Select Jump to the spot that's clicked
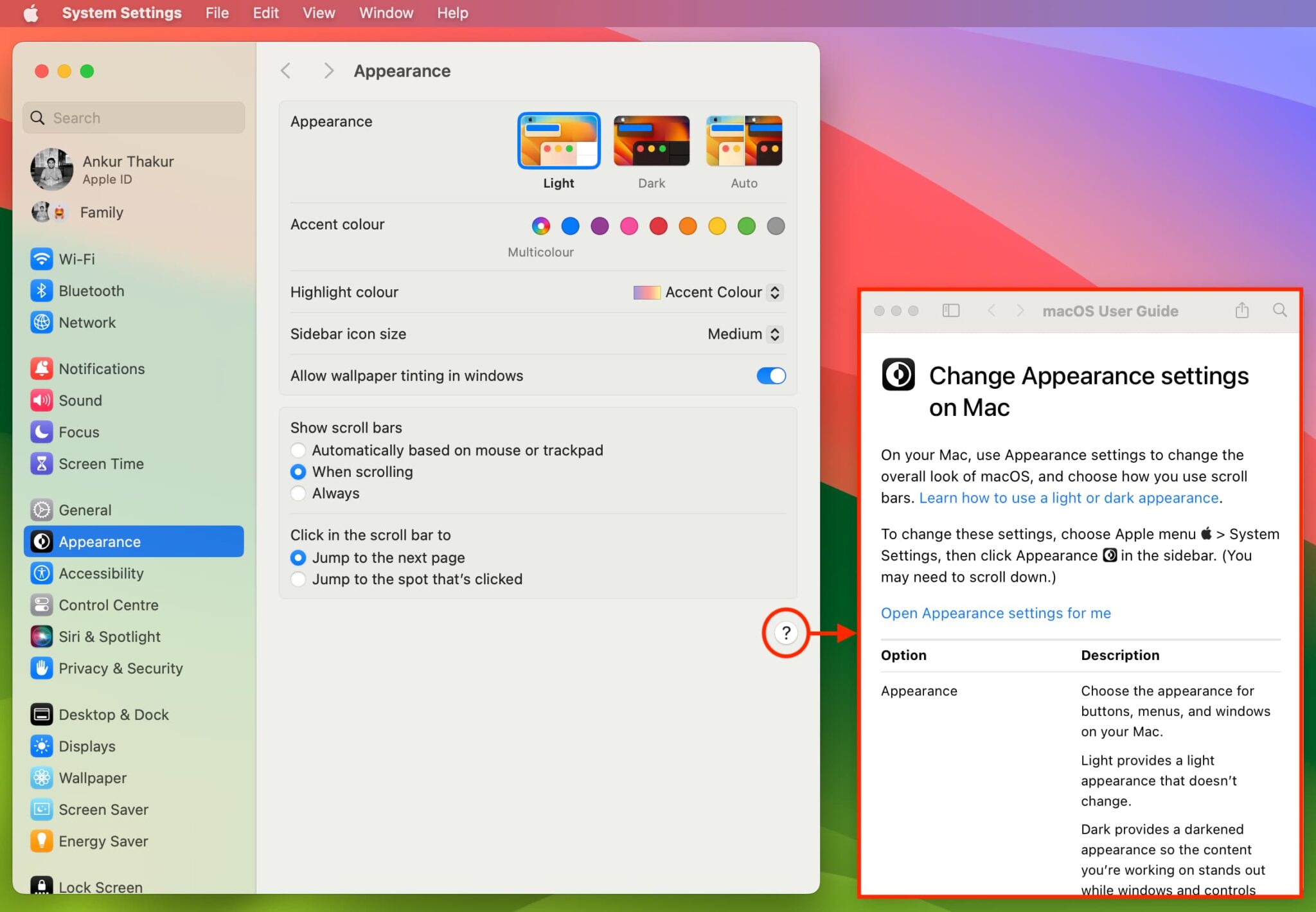This screenshot has height=912, width=1316. (x=298, y=579)
